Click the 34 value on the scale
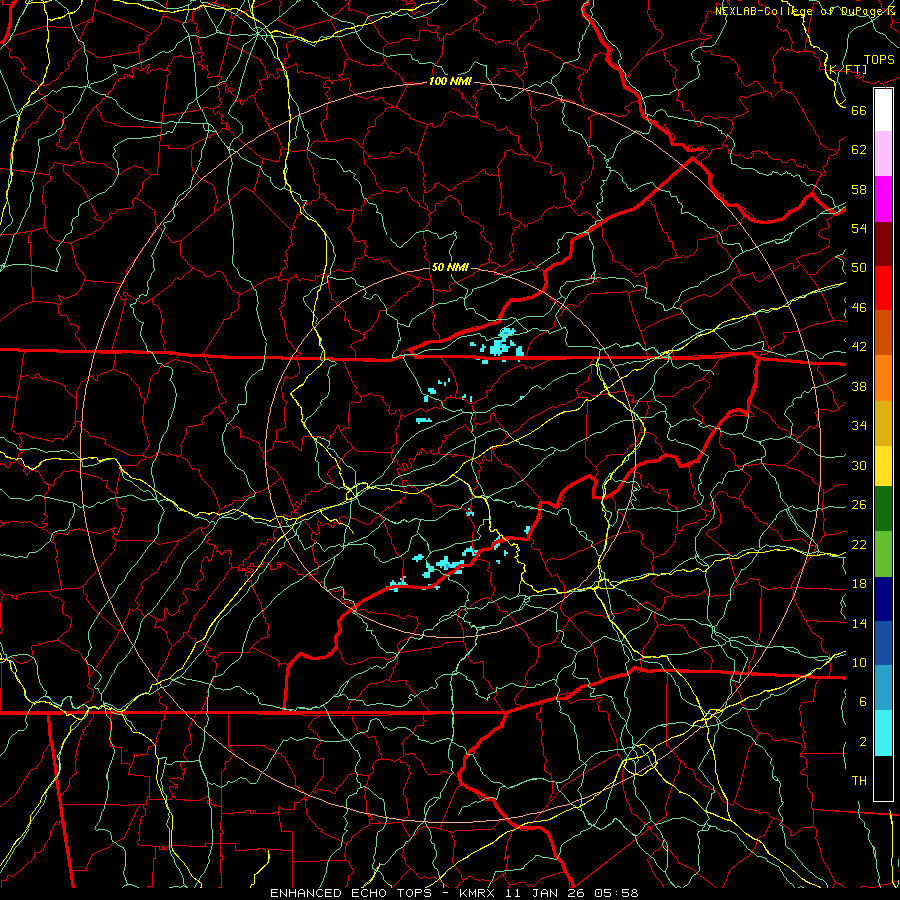 (859, 426)
